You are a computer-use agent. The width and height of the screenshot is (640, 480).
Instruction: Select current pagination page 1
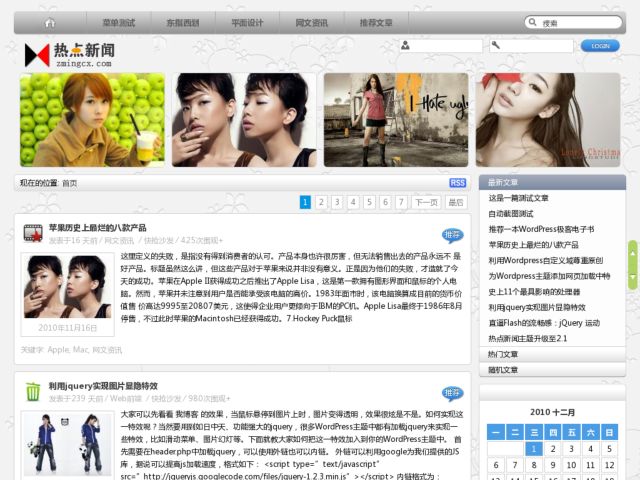(x=305, y=202)
